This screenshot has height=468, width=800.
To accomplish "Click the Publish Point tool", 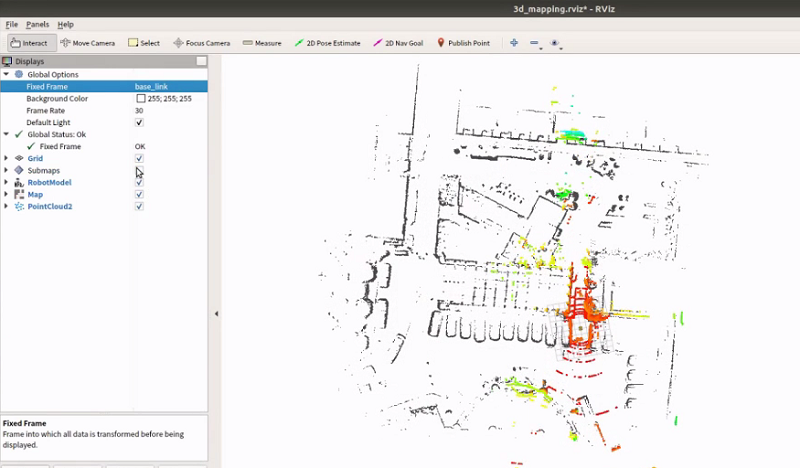I will [463, 43].
